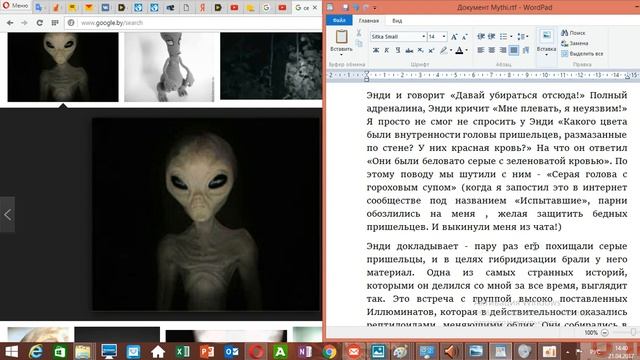Open the Opera Speed Dial grid icon
Screen dimensions: 640x360
[x=55, y=23]
